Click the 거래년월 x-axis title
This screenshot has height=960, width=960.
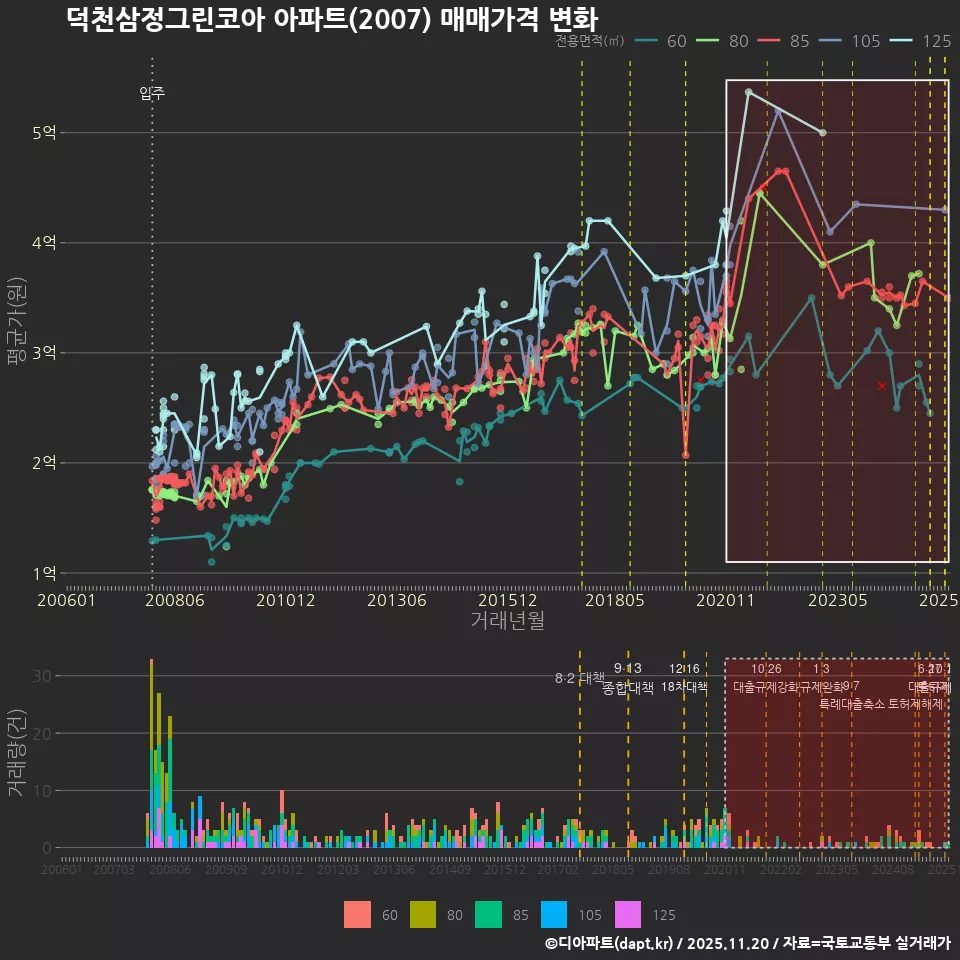507,620
